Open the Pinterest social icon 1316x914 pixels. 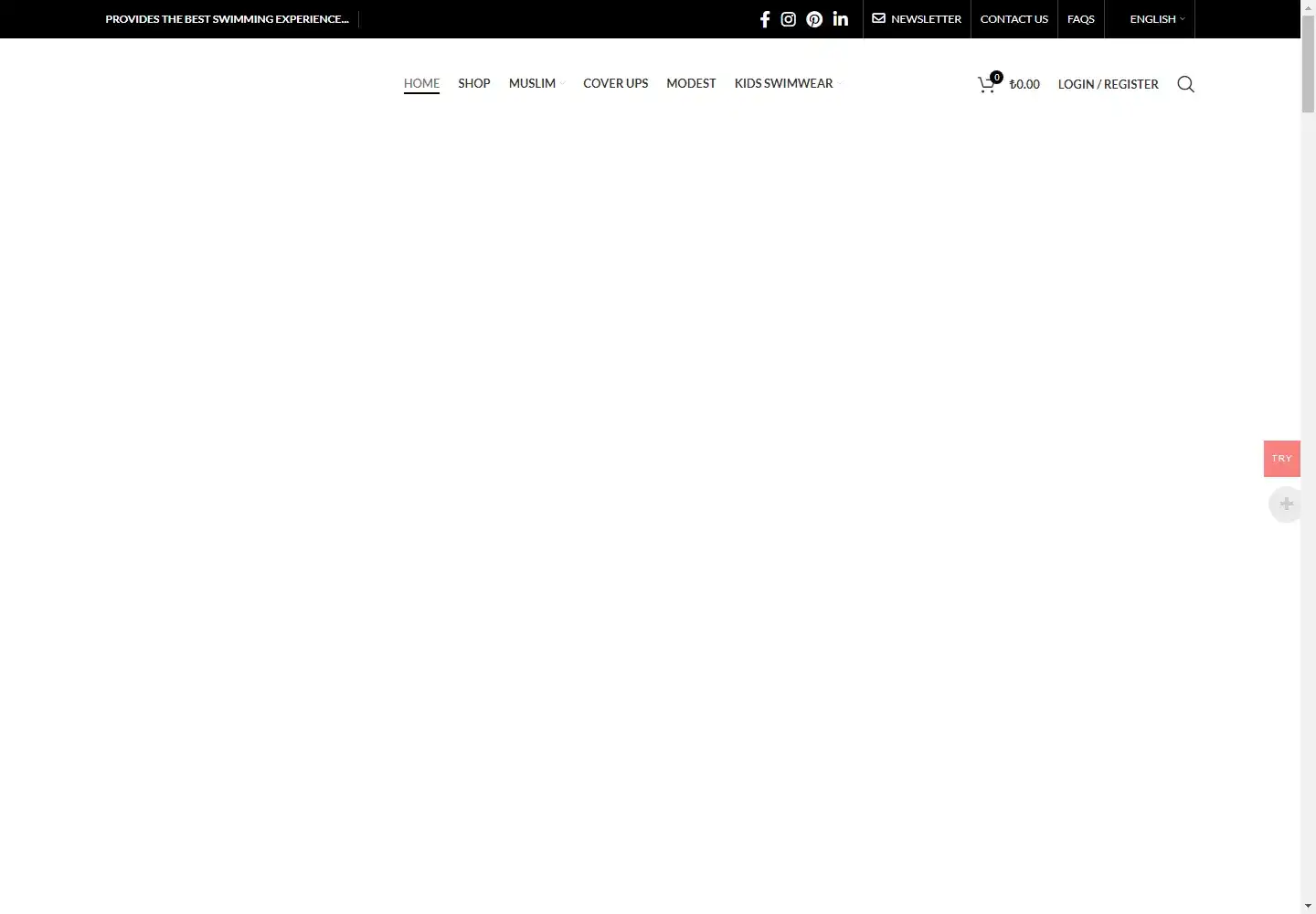[814, 19]
